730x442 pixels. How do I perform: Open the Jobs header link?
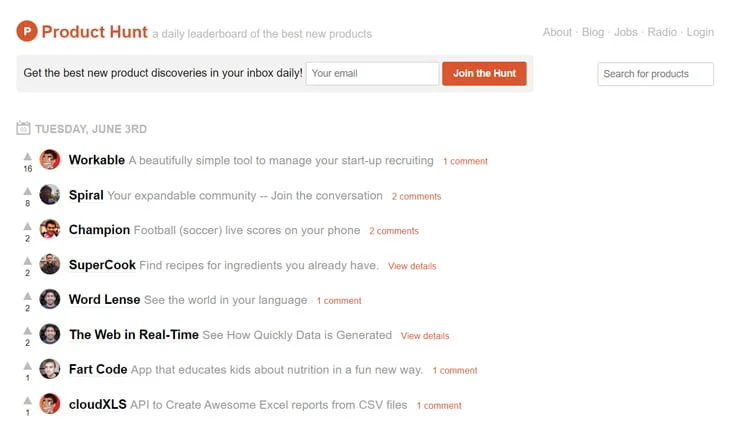tap(626, 32)
